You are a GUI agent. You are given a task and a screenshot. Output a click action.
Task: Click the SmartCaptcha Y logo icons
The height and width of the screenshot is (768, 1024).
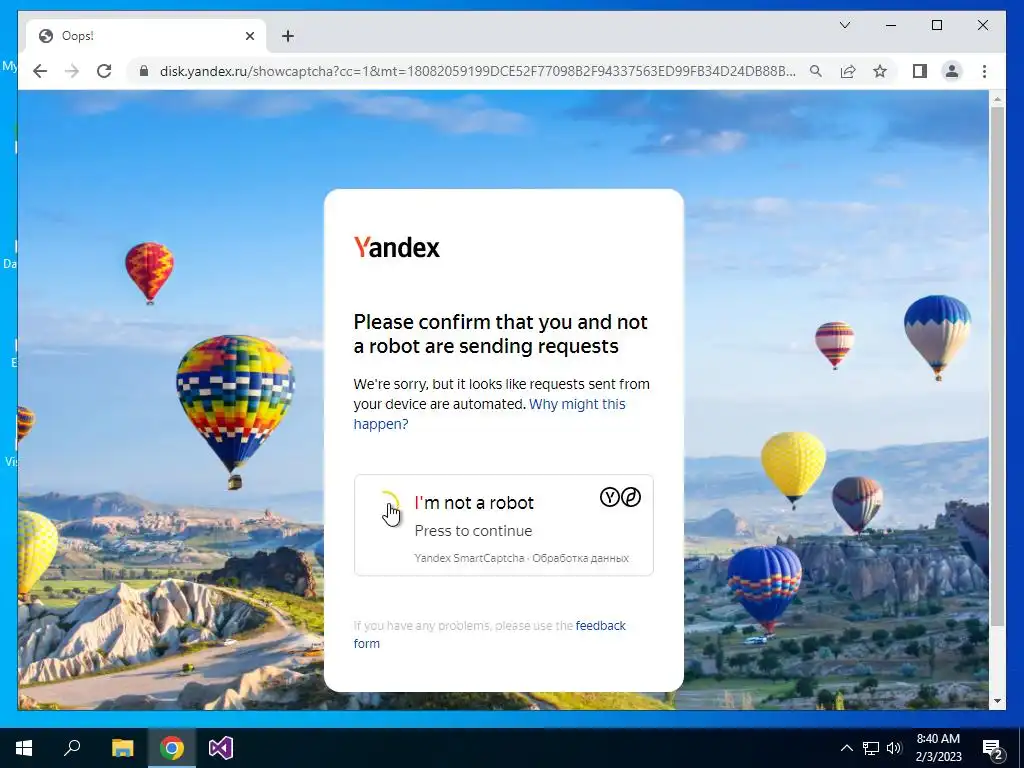[620, 498]
